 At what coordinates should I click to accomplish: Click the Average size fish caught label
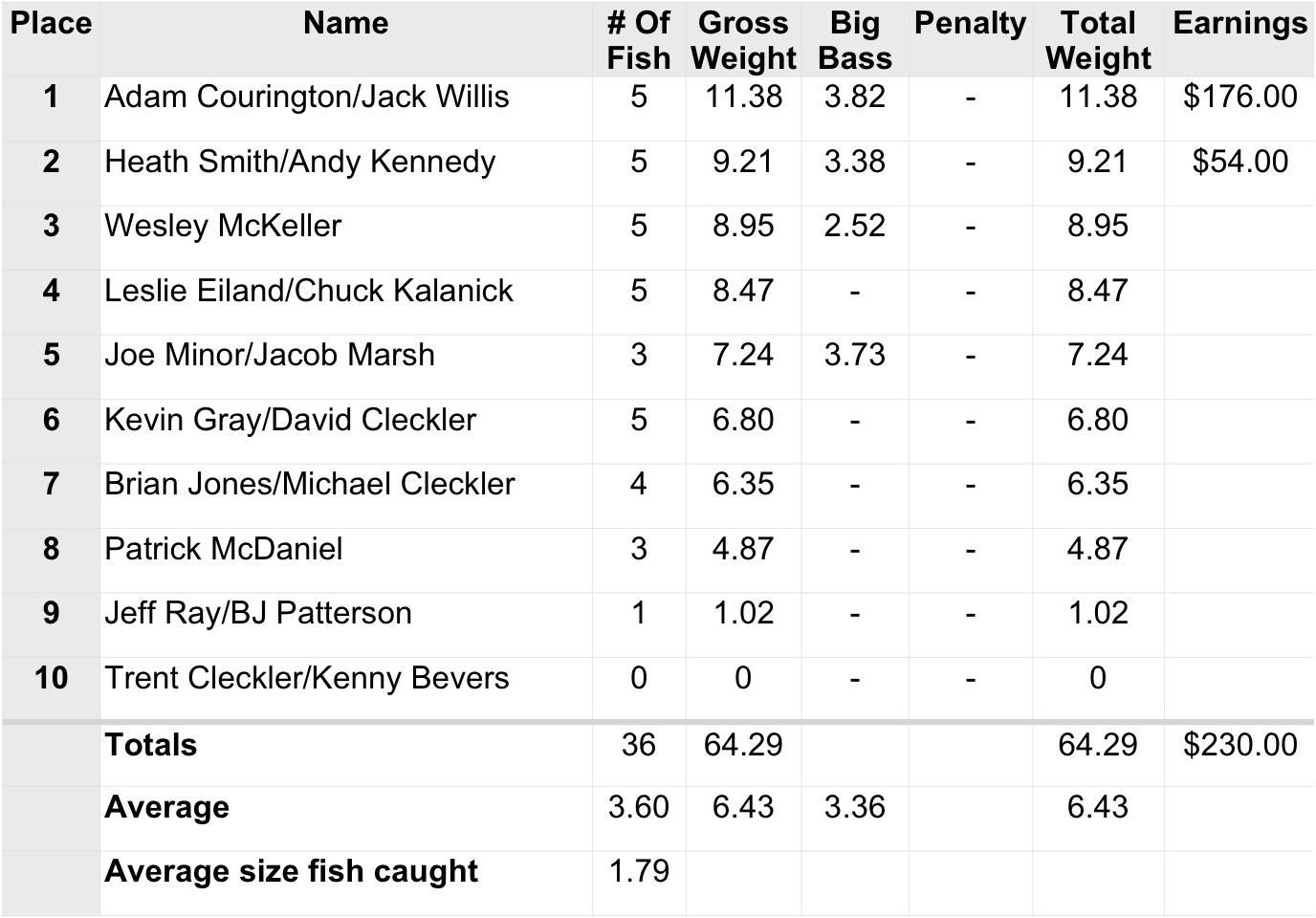point(292,872)
